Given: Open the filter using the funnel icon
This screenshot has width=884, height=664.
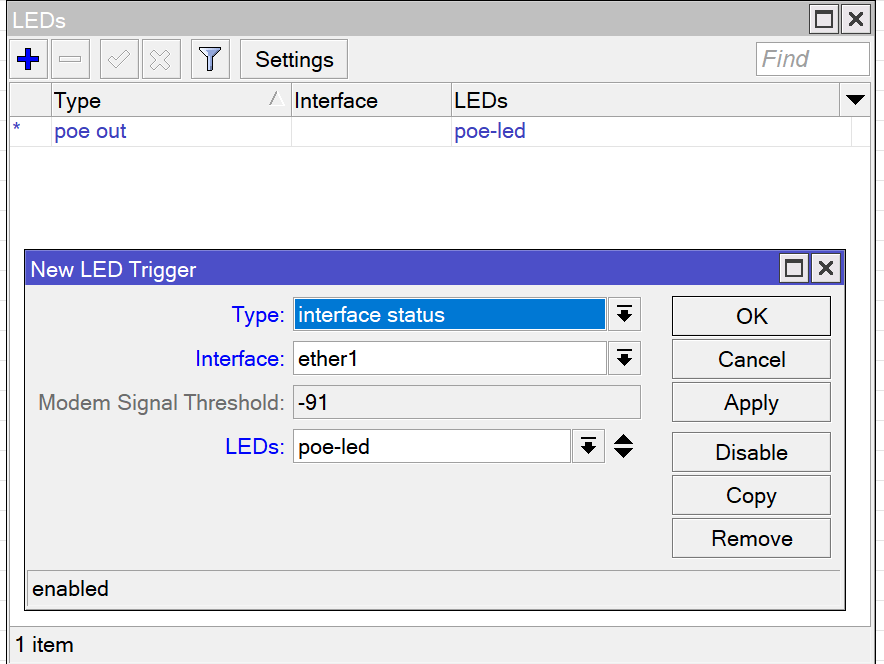Looking at the screenshot, I should tap(210, 58).
